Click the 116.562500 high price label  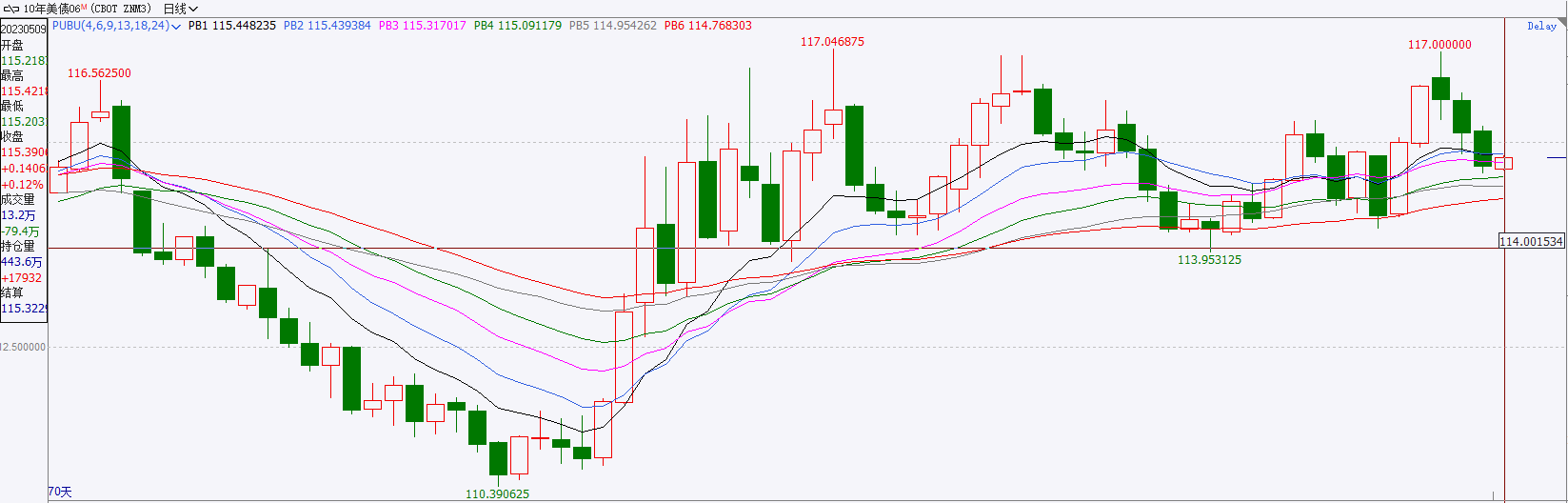[99, 73]
